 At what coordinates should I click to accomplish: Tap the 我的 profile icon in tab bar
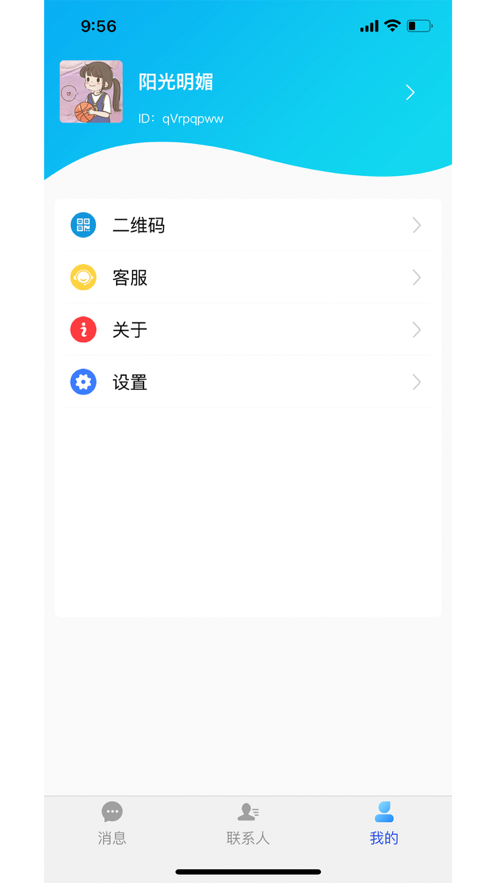click(x=384, y=811)
